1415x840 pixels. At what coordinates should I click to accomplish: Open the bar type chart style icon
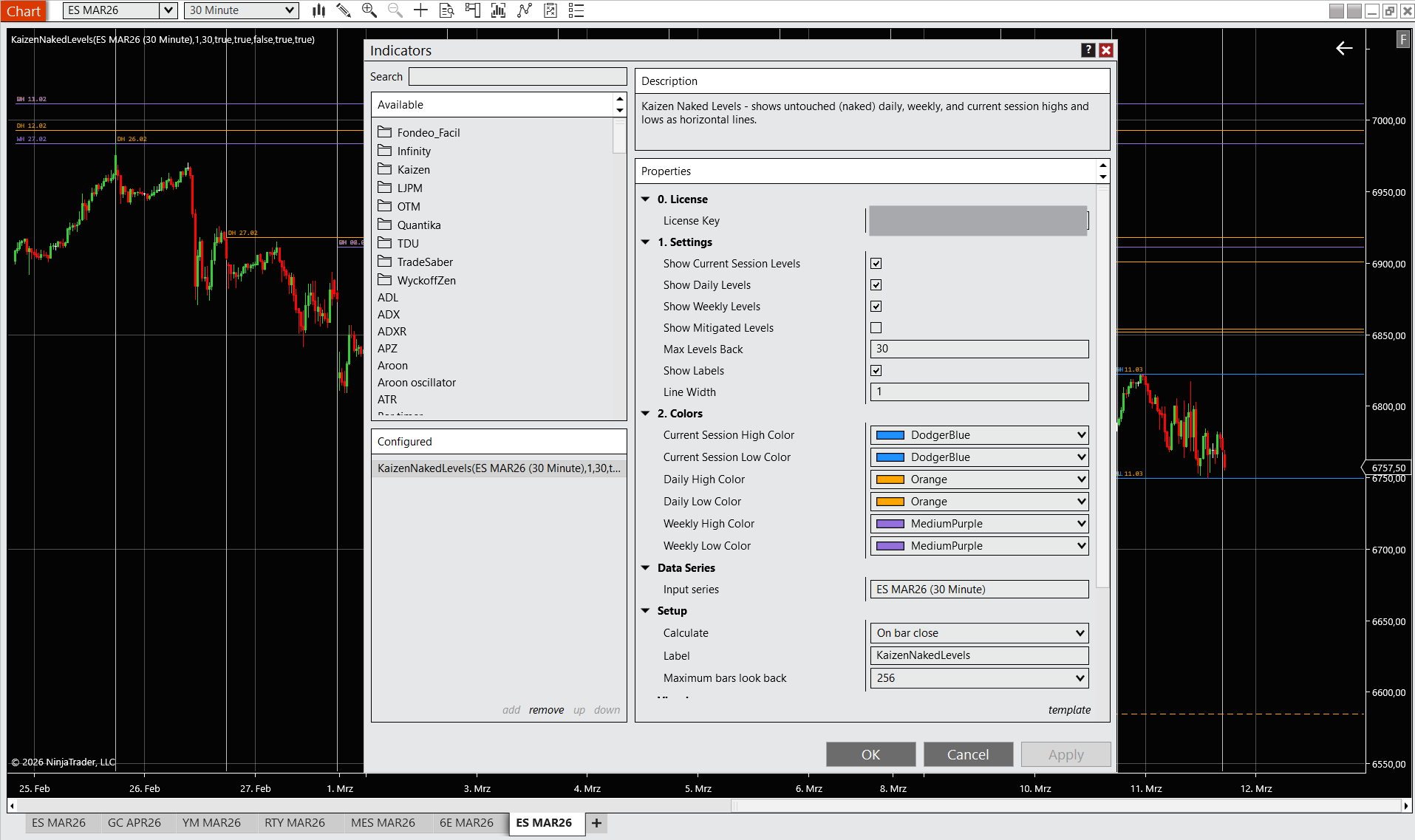[x=318, y=10]
